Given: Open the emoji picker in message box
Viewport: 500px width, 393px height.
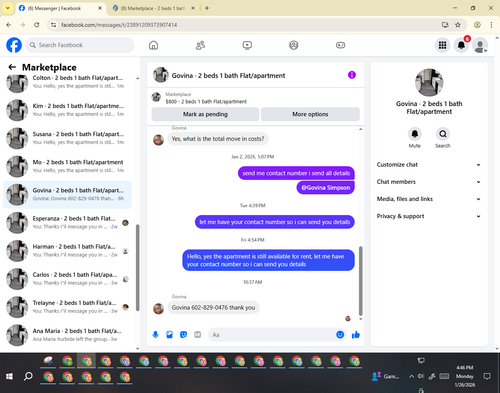Looking at the screenshot, I should (x=340, y=334).
